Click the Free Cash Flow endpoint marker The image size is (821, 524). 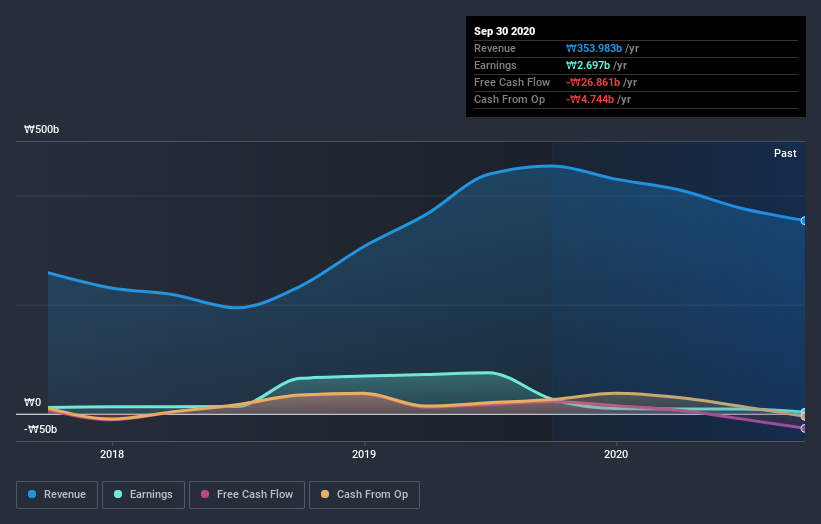click(x=804, y=428)
